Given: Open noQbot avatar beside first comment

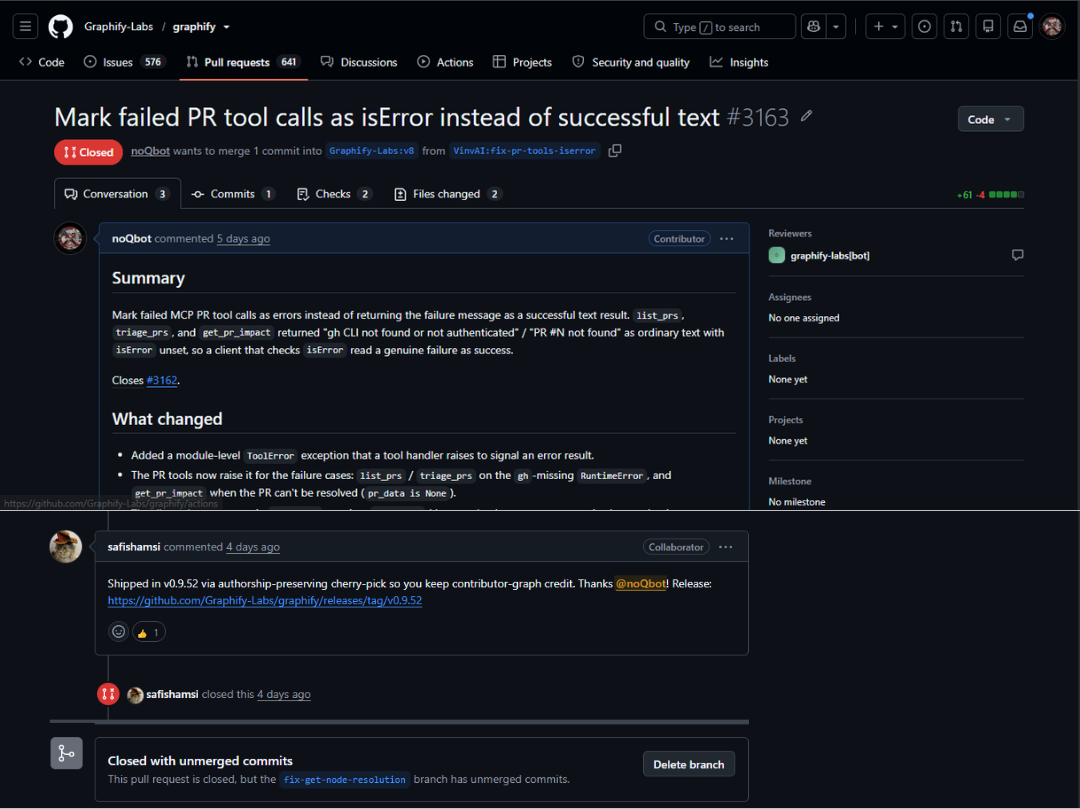Looking at the screenshot, I should pos(70,238).
